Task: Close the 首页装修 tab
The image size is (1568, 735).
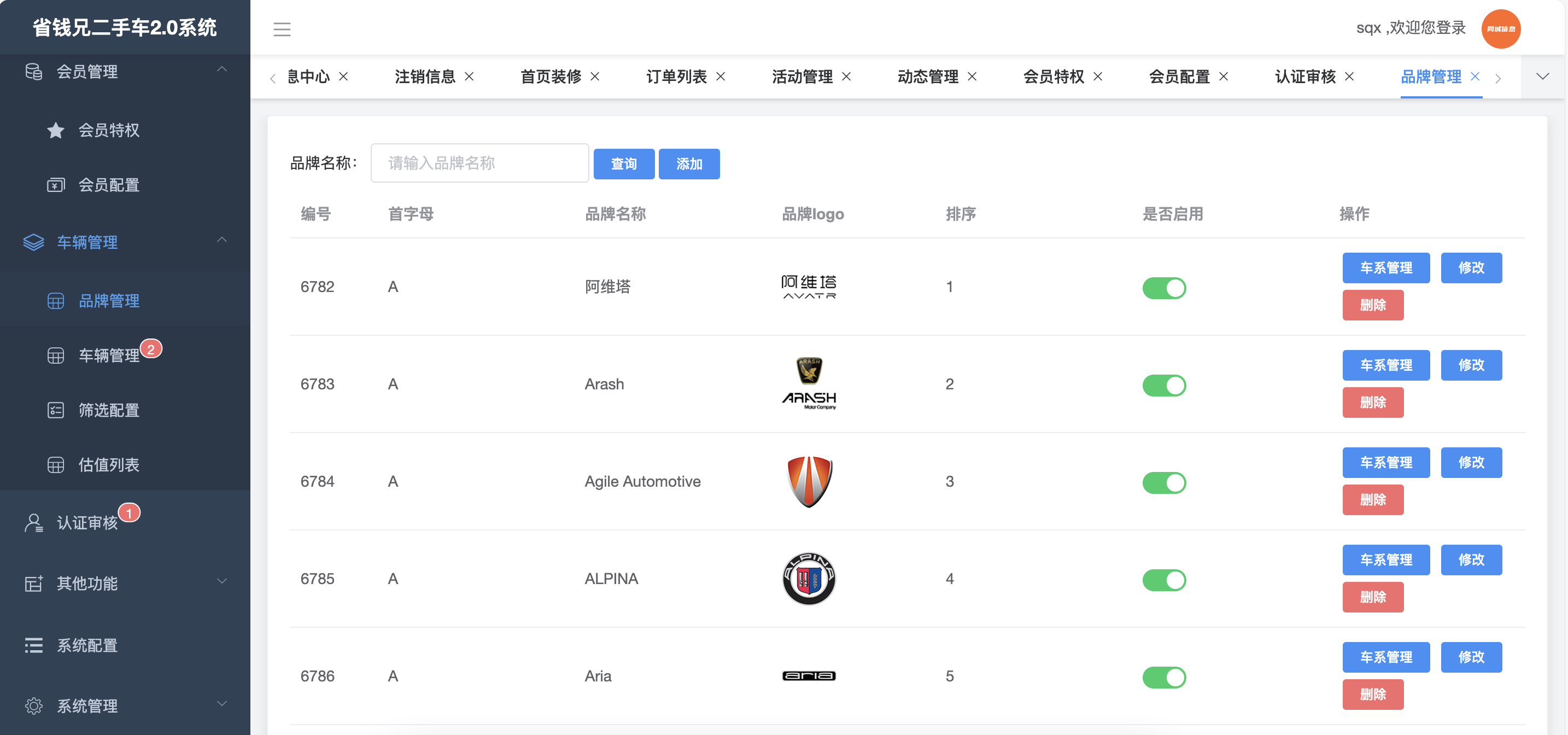Action: coord(595,76)
